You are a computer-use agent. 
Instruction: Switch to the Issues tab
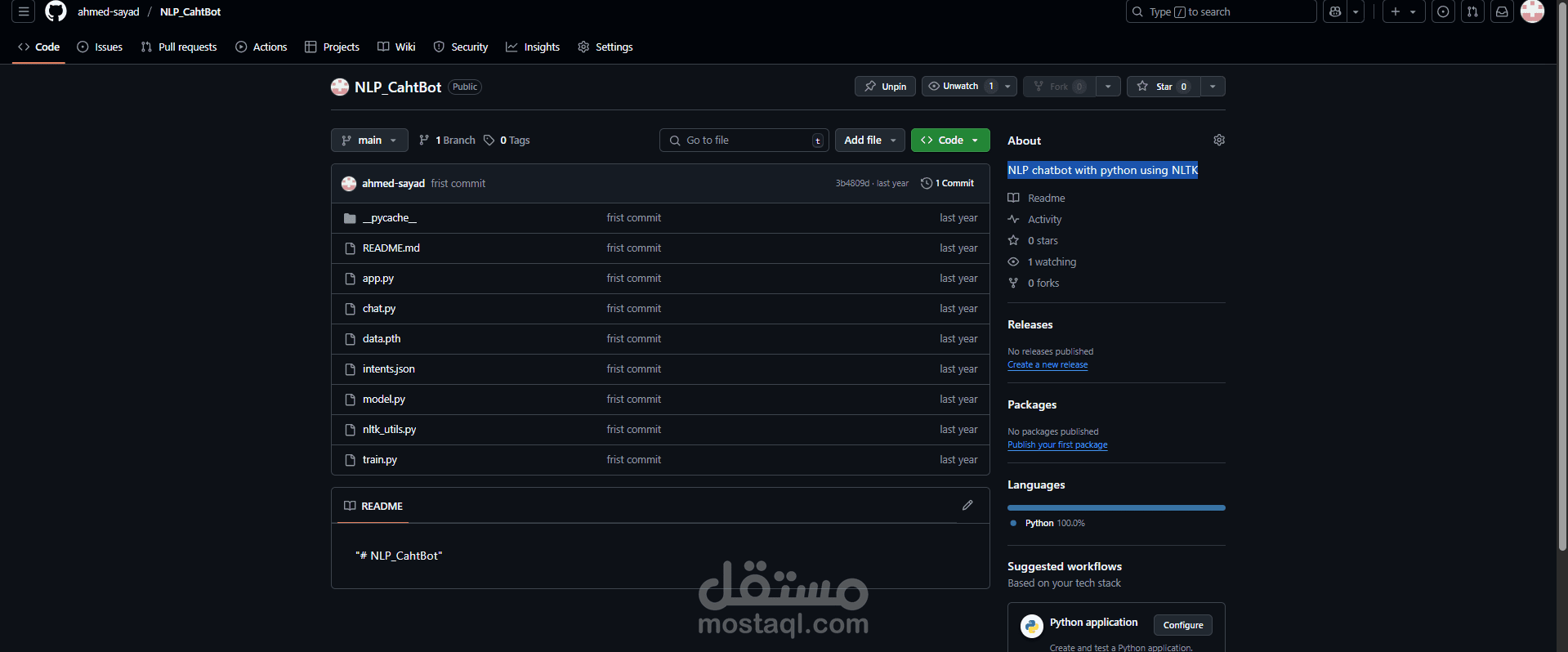[100, 47]
